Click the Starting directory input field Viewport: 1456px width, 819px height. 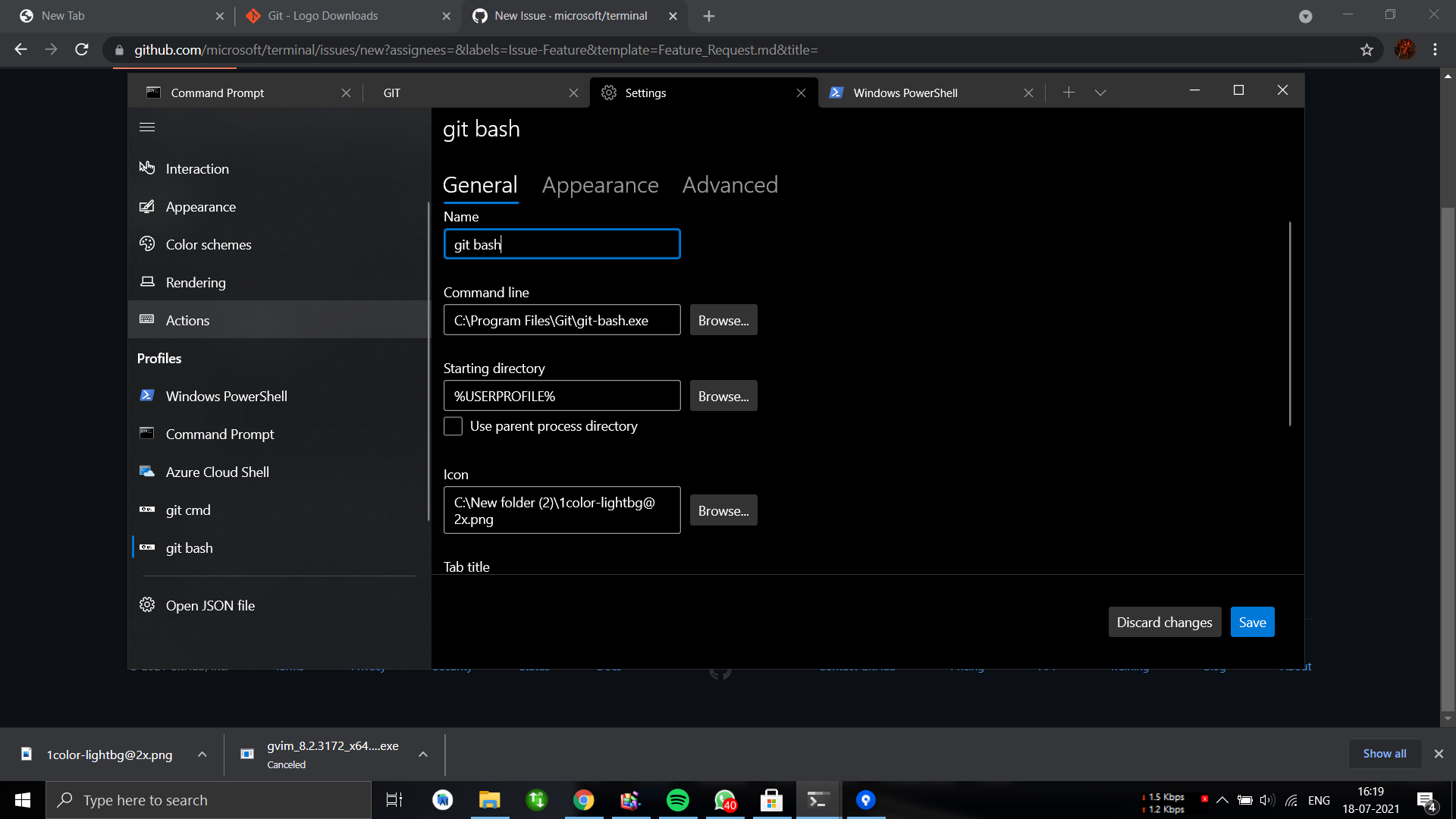(x=561, y=396)
